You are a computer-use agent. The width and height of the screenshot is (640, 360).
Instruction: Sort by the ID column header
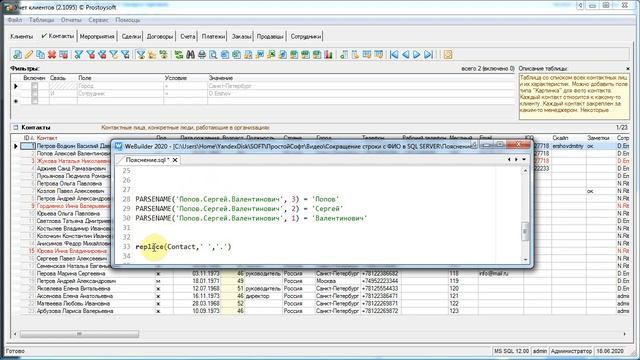point(27,138)
